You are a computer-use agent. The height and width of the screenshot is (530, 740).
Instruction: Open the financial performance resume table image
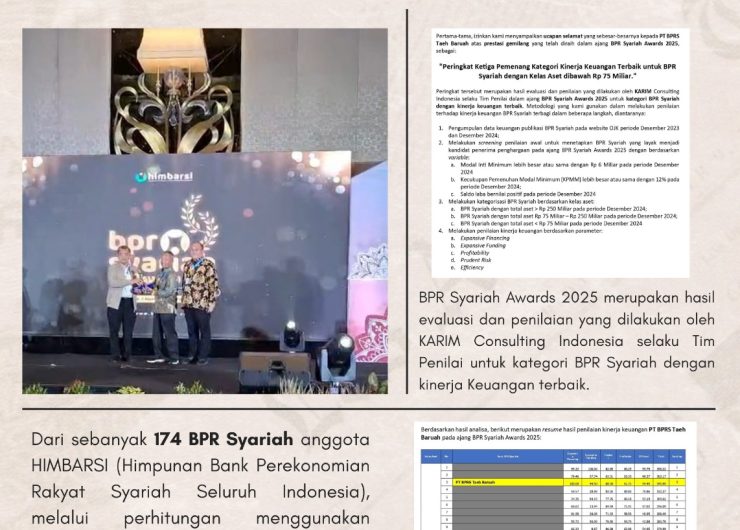[x=555, y=476]
